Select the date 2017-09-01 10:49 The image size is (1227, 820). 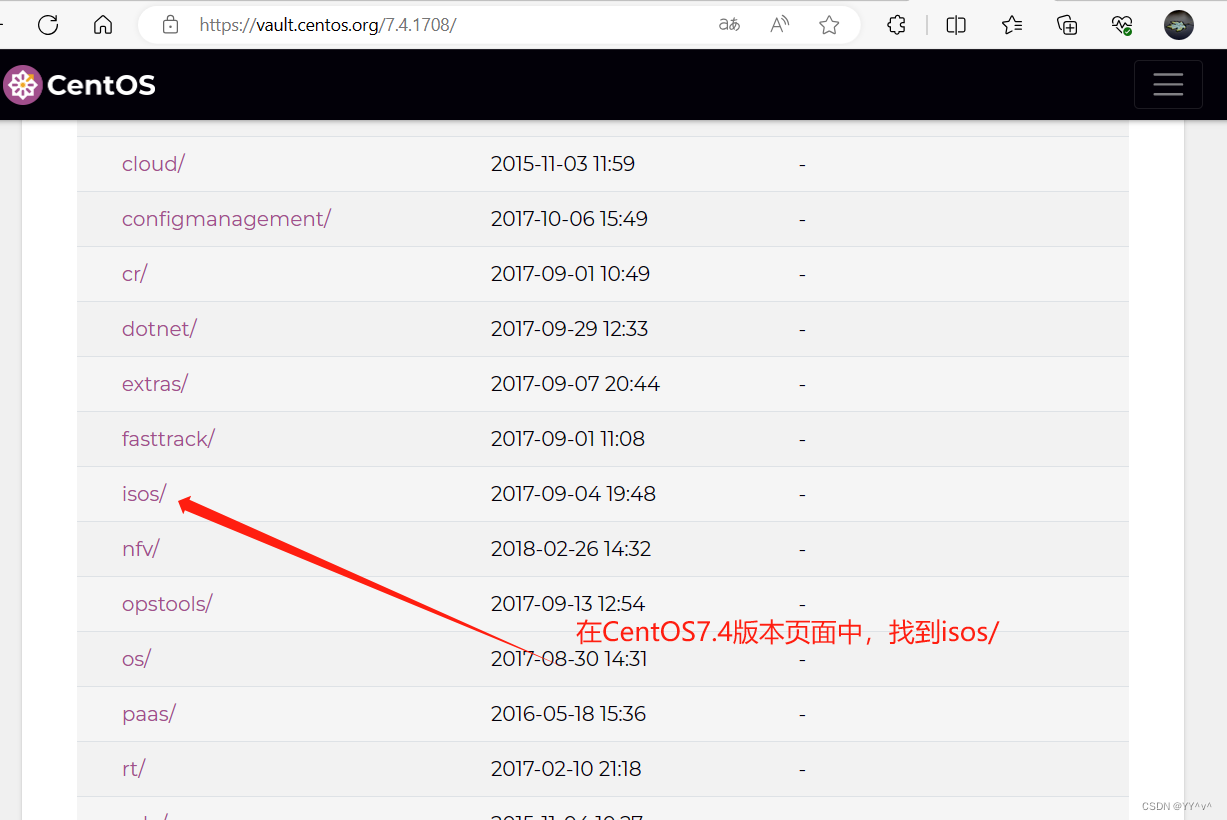(570, 274)
